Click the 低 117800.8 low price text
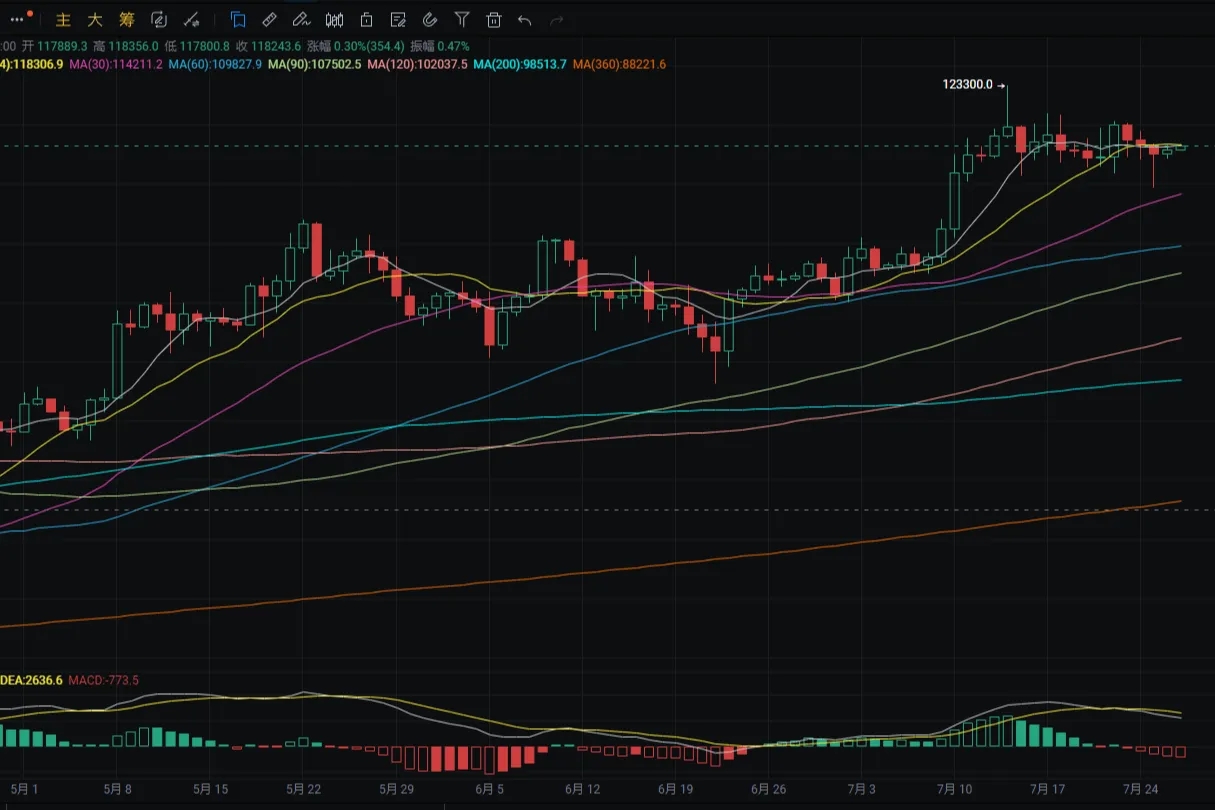This screenshot has width=1215, height=810. tap(197, 46)
